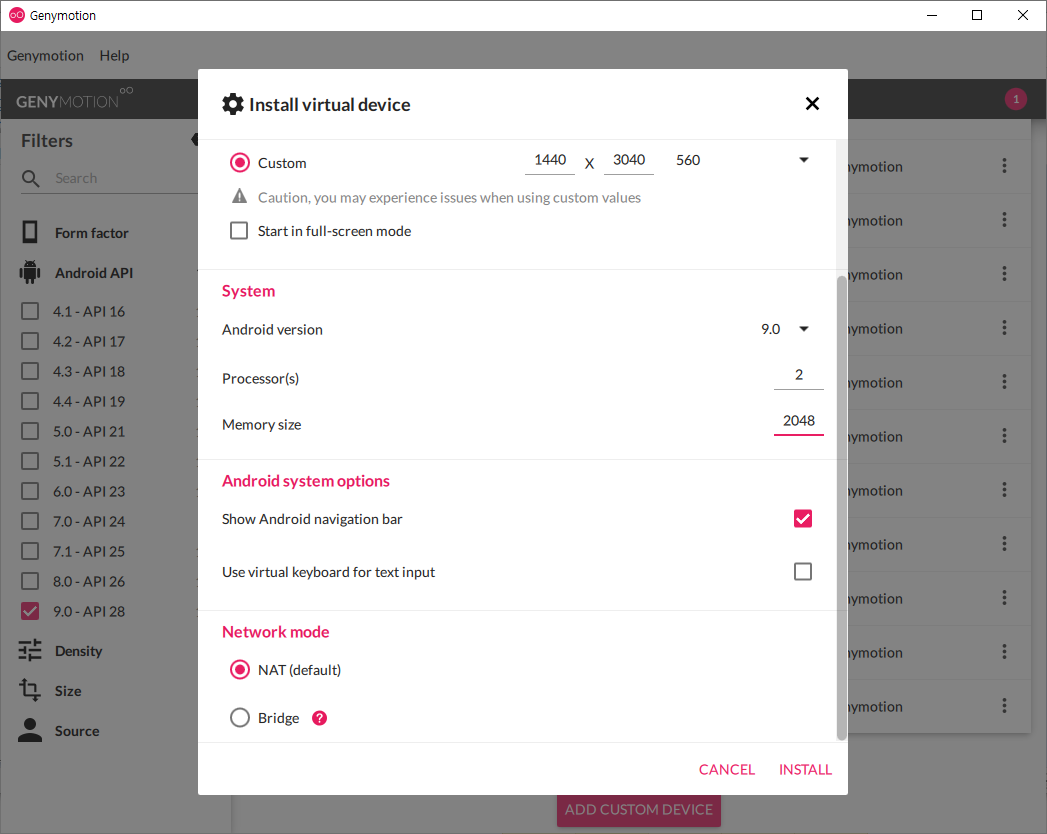This screenshot has width=1047, height=834.
Task: Check the 7.0 - API 24 filter
Action: pyautogui.click(x=30, y=522)
